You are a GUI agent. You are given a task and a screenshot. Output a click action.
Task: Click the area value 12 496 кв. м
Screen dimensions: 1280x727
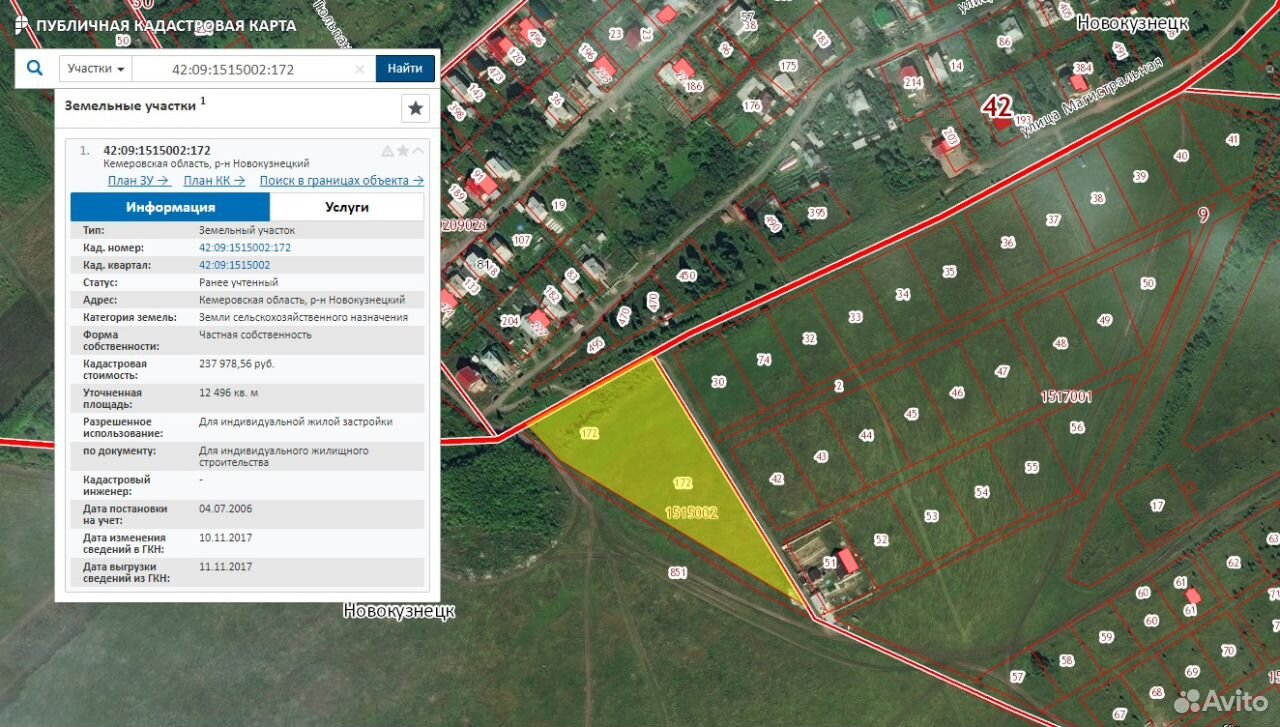[228, 393]
